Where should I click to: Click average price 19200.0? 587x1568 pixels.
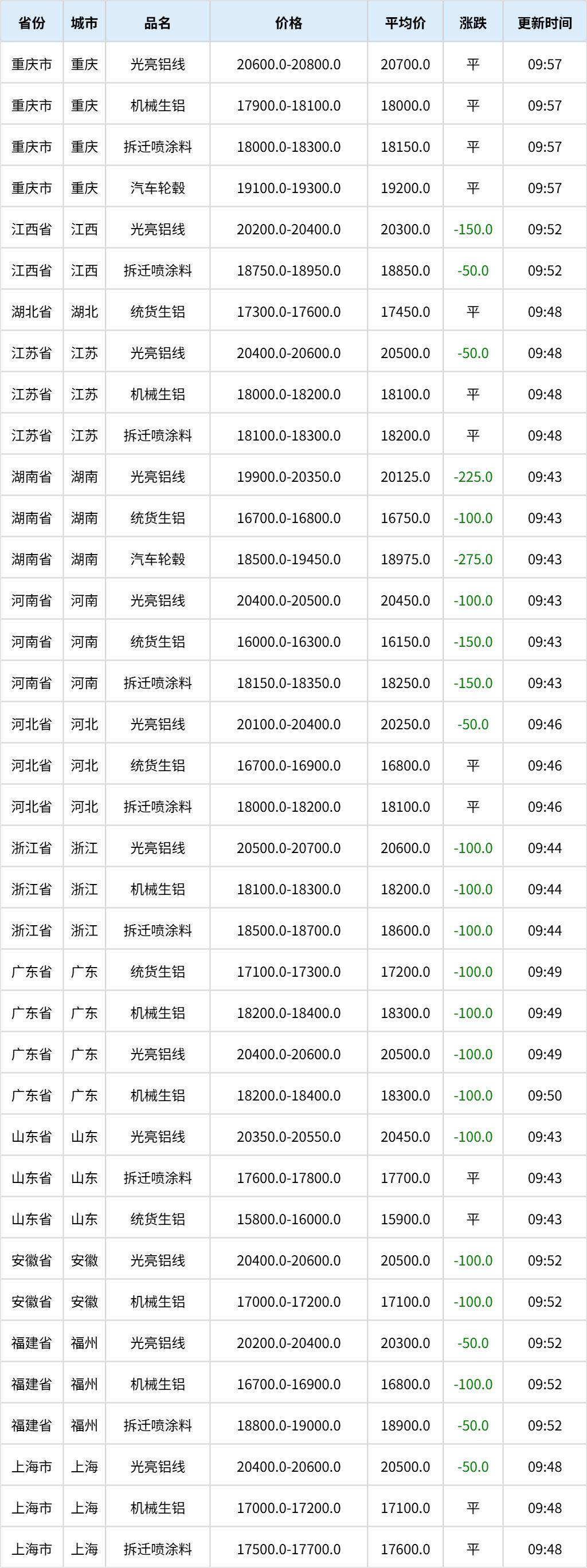pyautogui.click(x=405, y=188)
